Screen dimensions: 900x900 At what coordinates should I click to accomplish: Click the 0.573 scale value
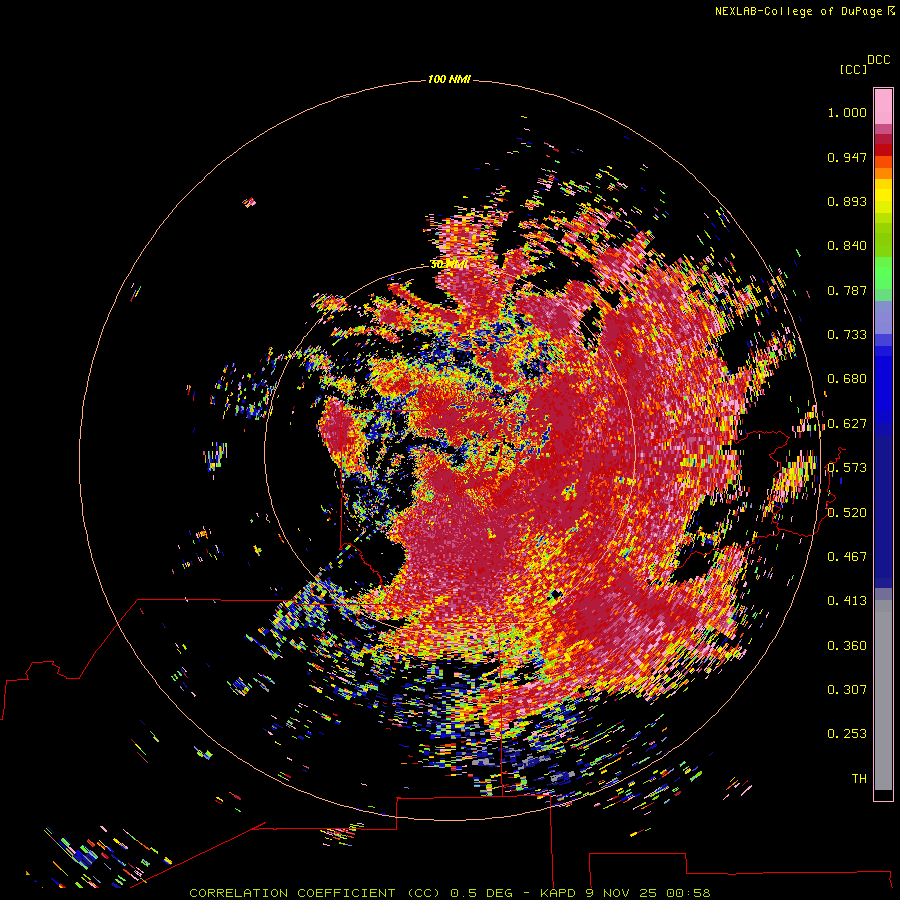tap(847, 468)
